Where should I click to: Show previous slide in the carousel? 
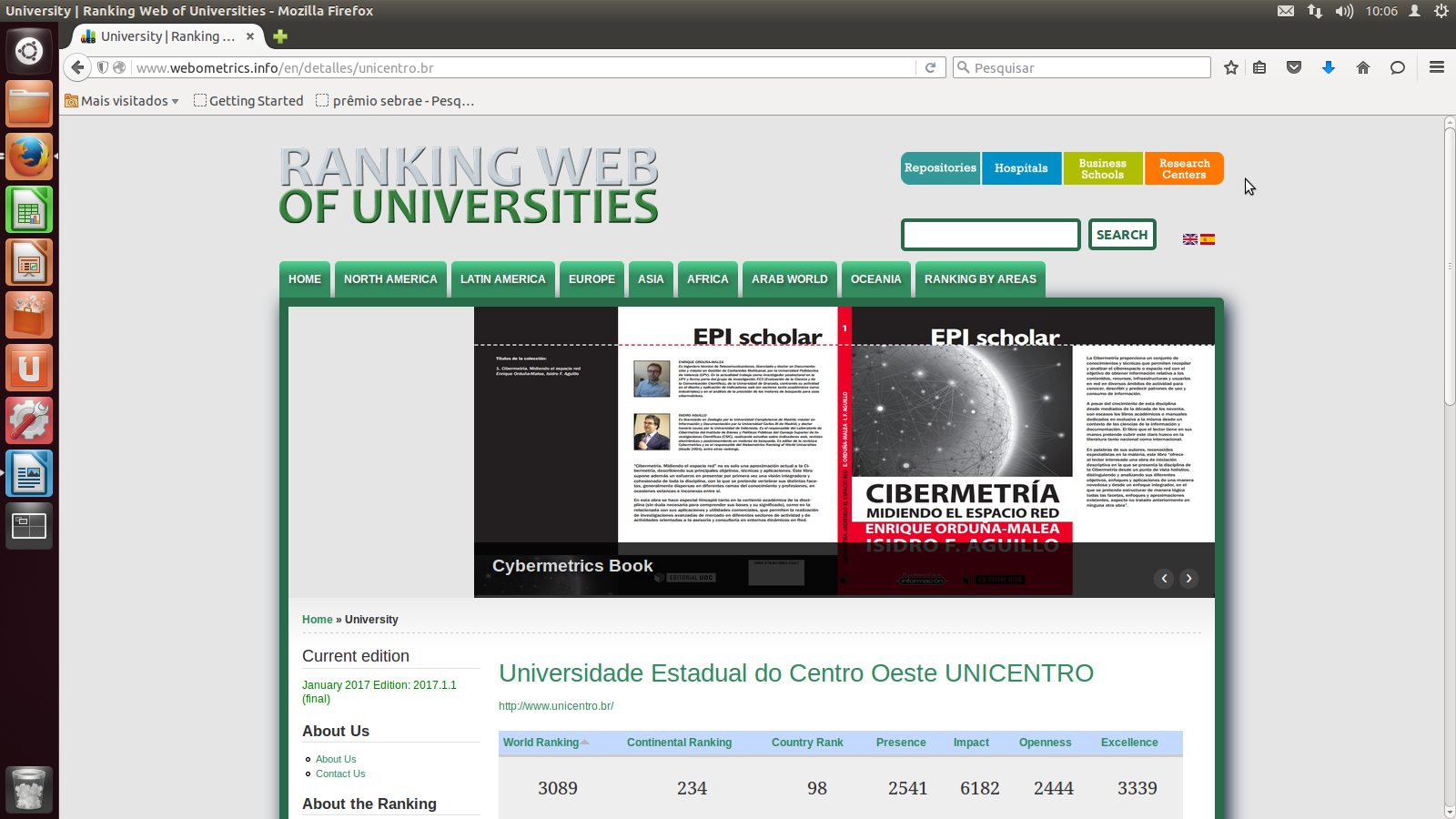pos(1164,579)
